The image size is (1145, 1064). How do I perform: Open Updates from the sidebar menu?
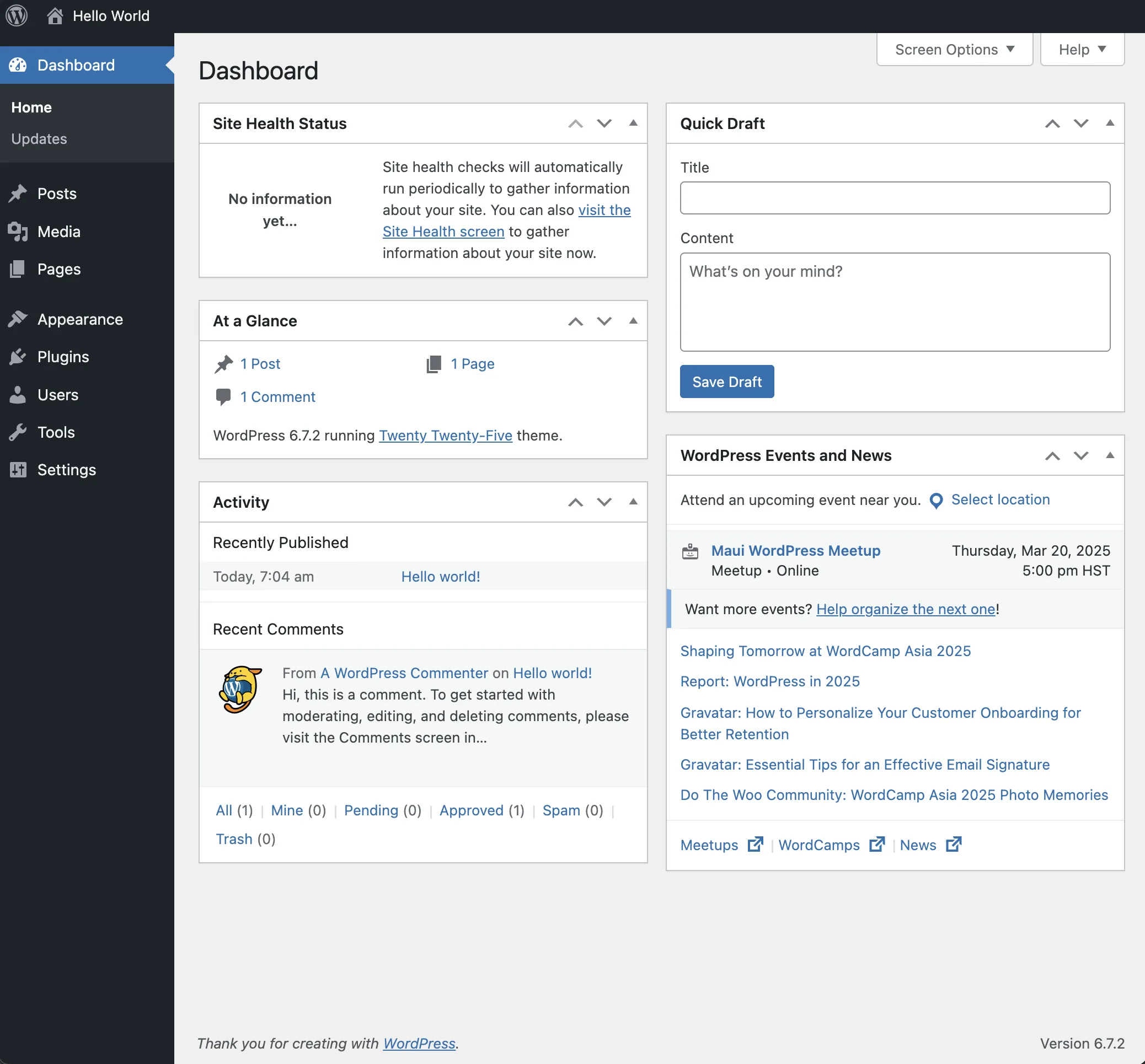[39, 138]
